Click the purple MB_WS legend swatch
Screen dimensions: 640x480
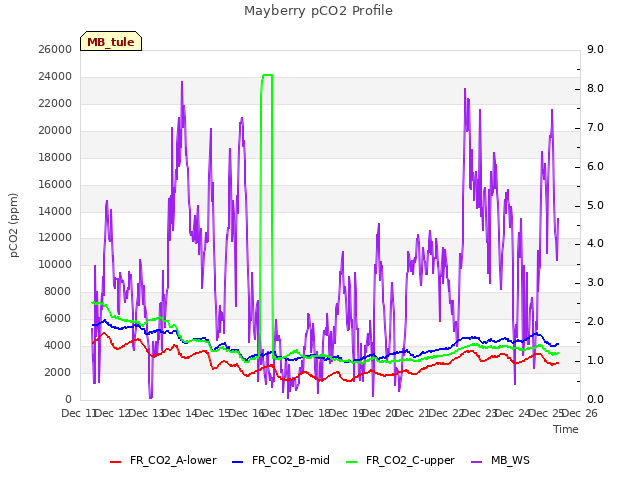[477, 462]
